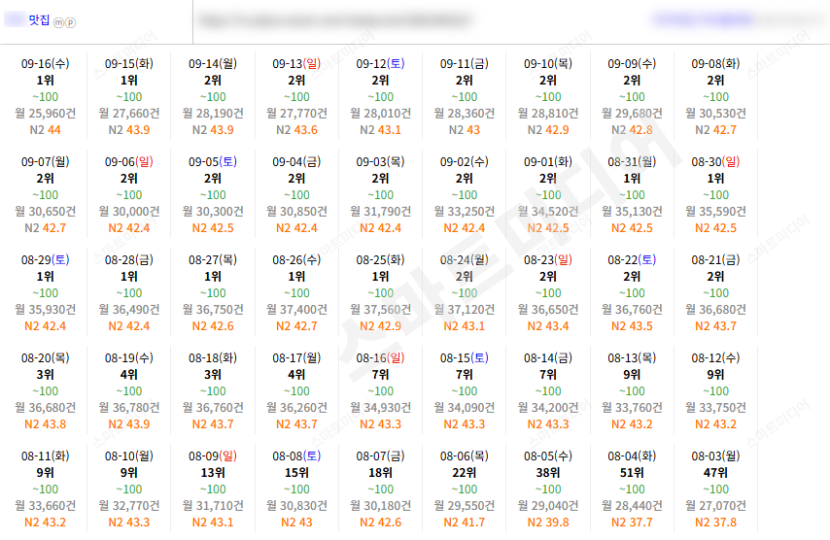This screenshot has height=540, width=830.
Task: Open the blurred blue link at top right
Action: point(704,20)
